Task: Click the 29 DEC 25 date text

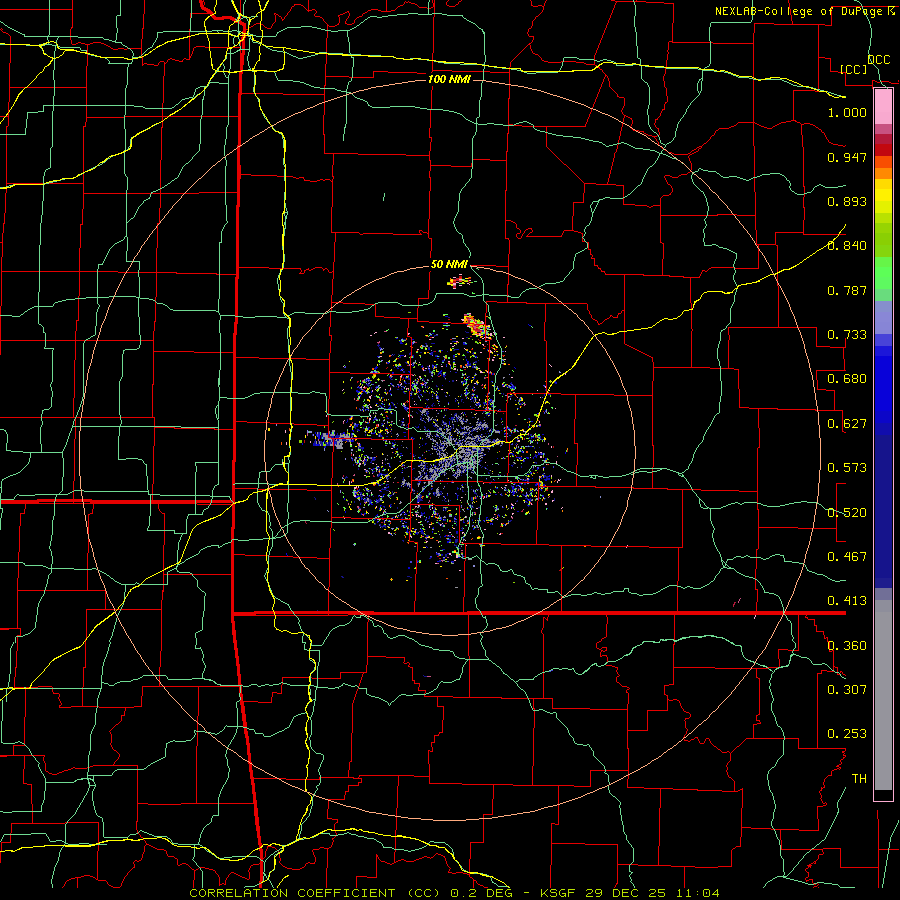Action: (626, 893)
